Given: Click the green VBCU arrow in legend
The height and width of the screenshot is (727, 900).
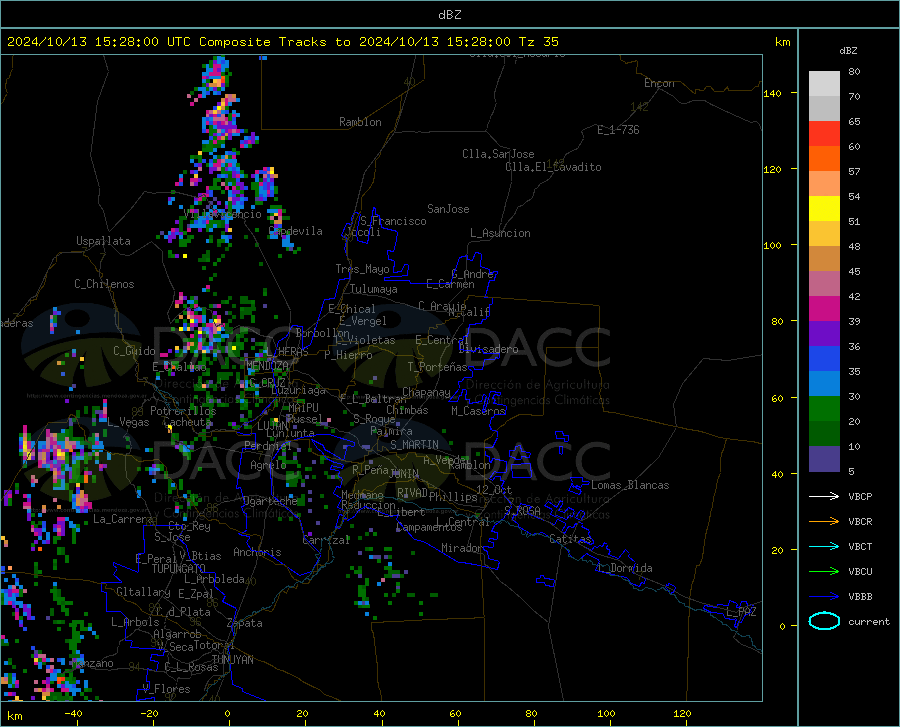Looking at the screenshot, I should pos(824,572).
